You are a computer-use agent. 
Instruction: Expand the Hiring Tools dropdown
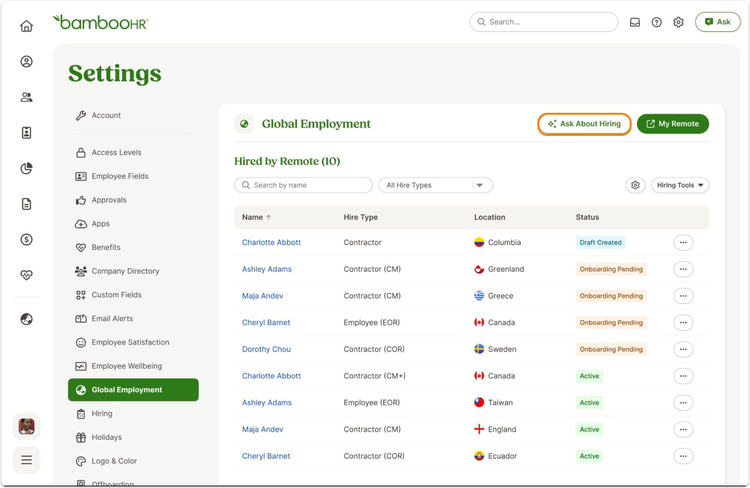point(680,185)
